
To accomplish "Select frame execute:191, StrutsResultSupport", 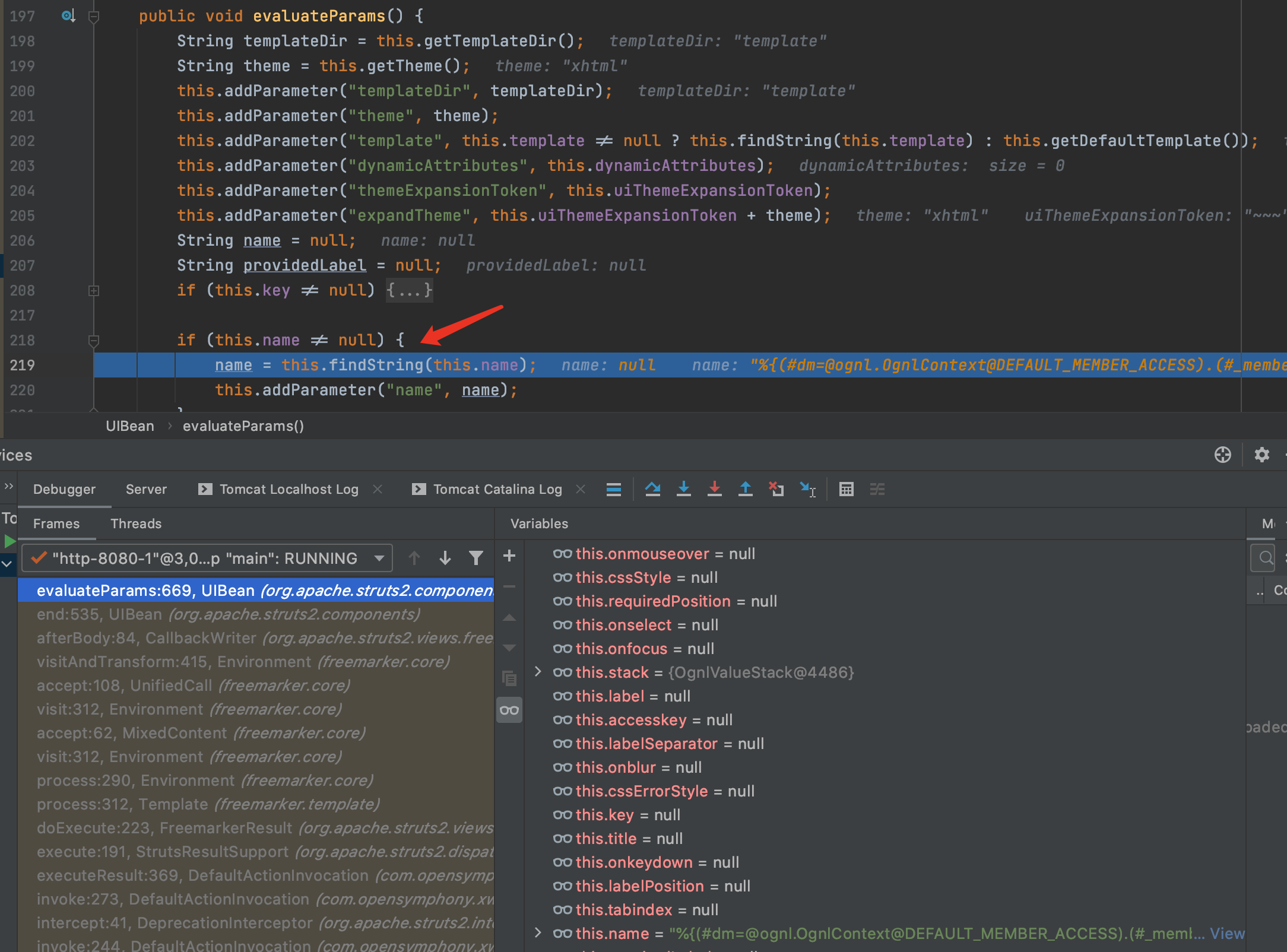I will coord(256,852).
